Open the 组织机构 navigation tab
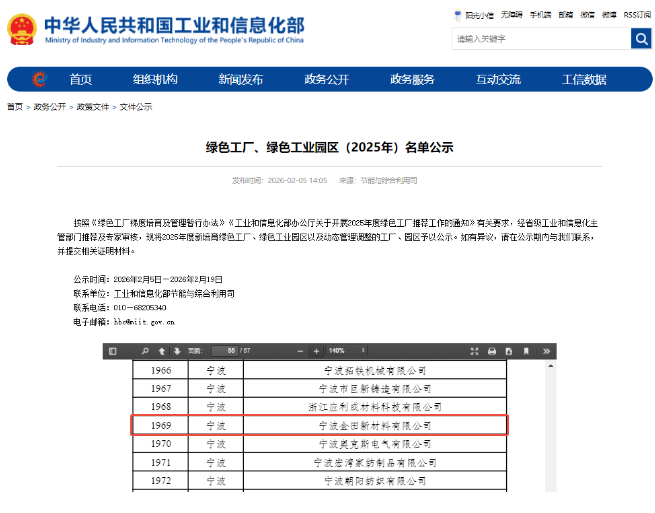This screenshot has width=655, height=513. click(x=155, y=79)
